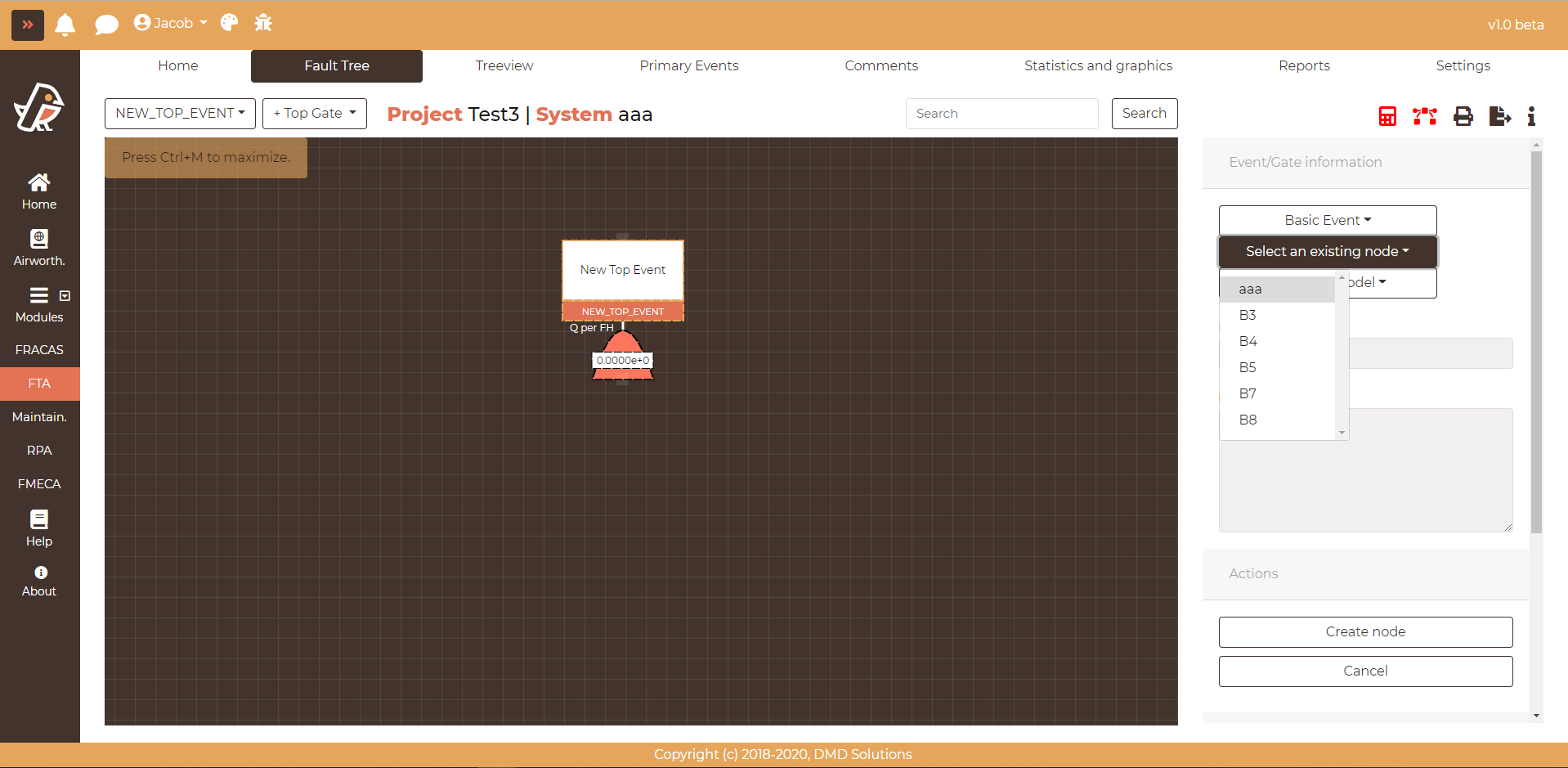Viewport: 1568px width, 768px height.
Task: Print the fault tree via printer icon
Action: pyautogui.click(x=1463, y=116)
